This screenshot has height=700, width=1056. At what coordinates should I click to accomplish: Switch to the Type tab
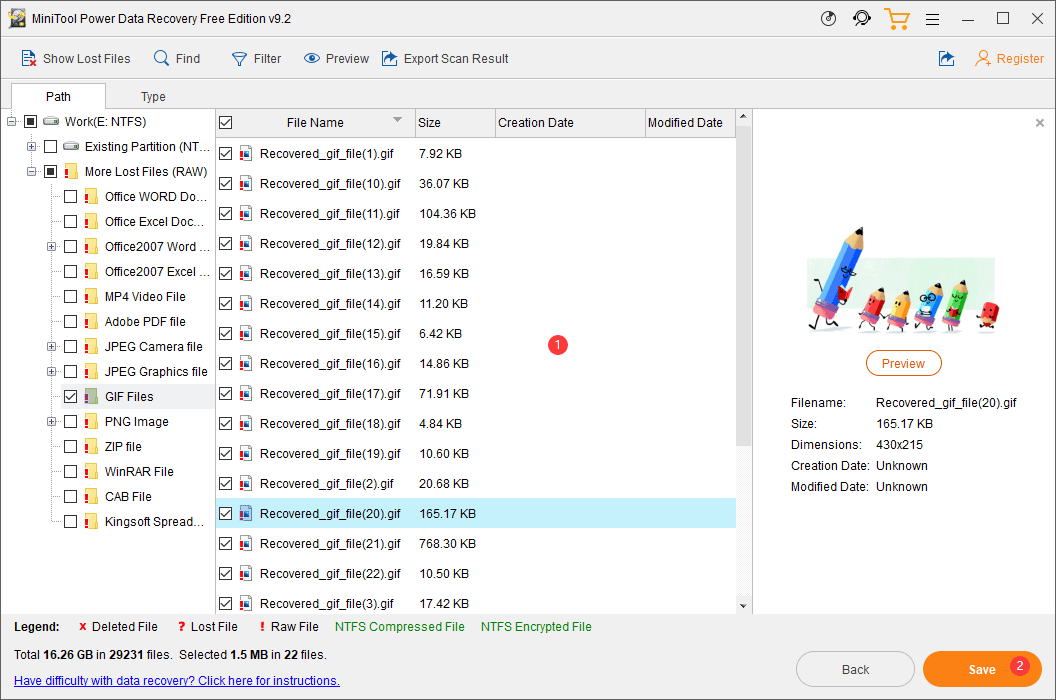(x=153, y=96)
